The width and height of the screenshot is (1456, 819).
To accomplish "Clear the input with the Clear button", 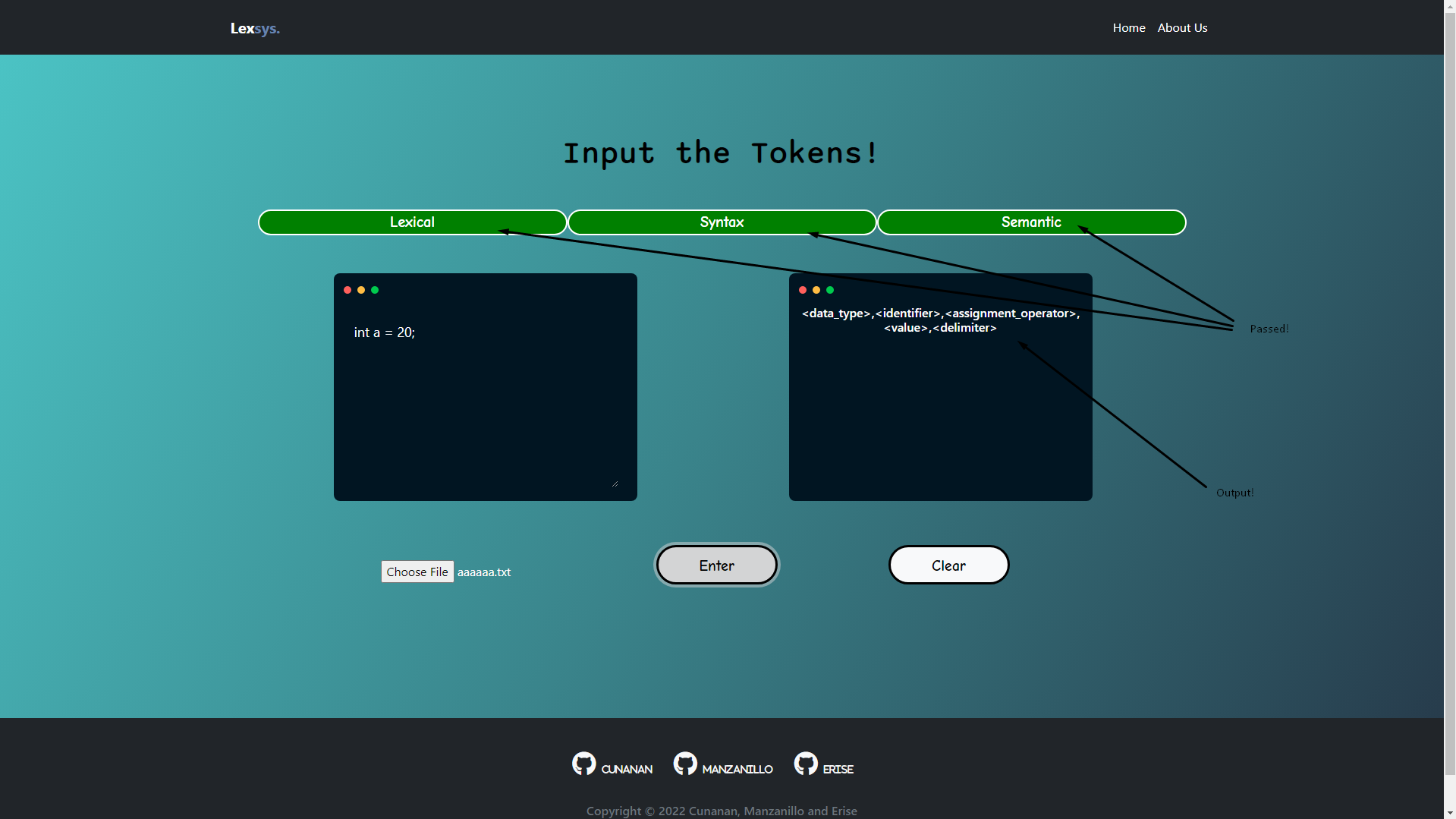I will coord(948,565).
